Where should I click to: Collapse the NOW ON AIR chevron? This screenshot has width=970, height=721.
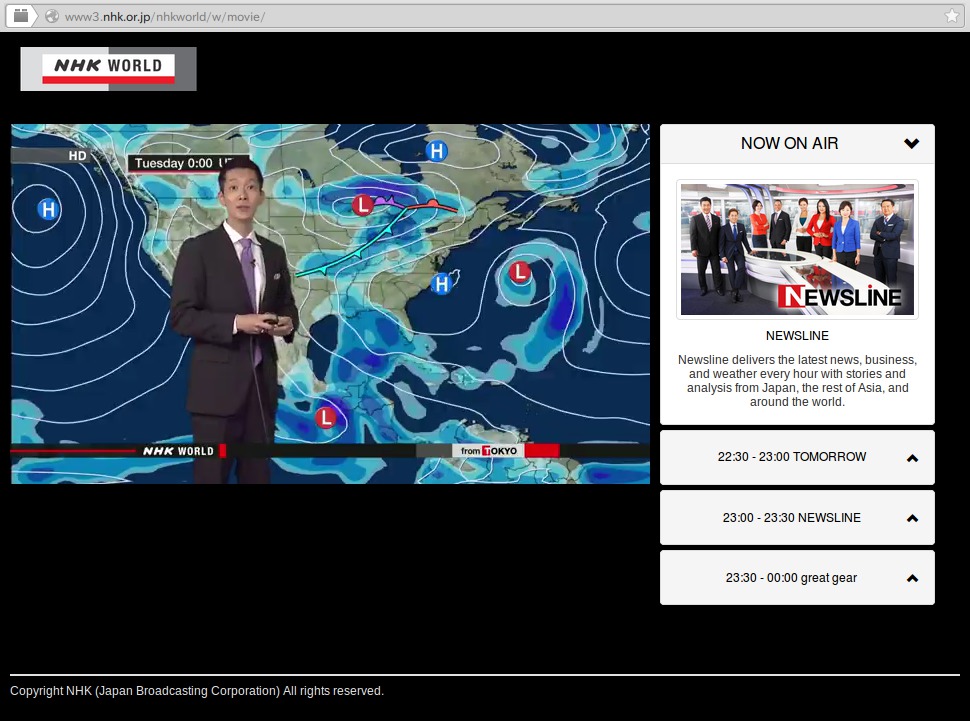point(911,144)
